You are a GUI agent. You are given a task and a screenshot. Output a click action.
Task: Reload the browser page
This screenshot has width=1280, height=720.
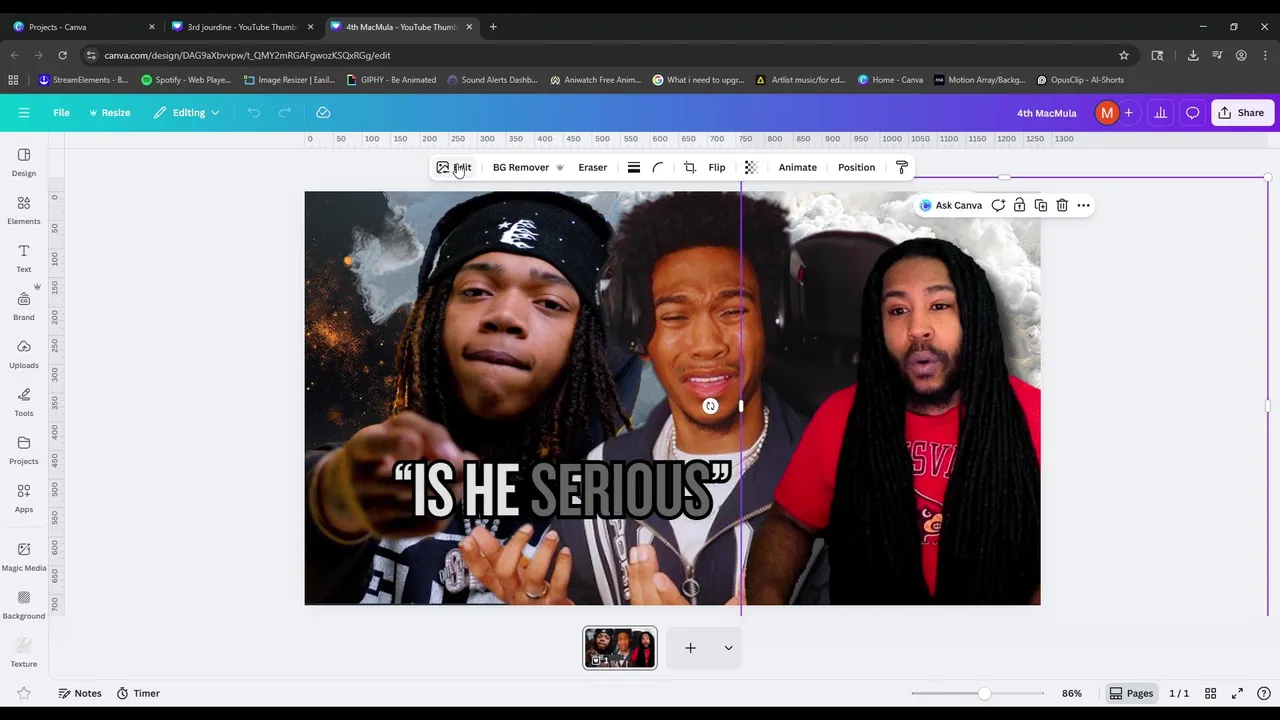click(x=62, y=55)
